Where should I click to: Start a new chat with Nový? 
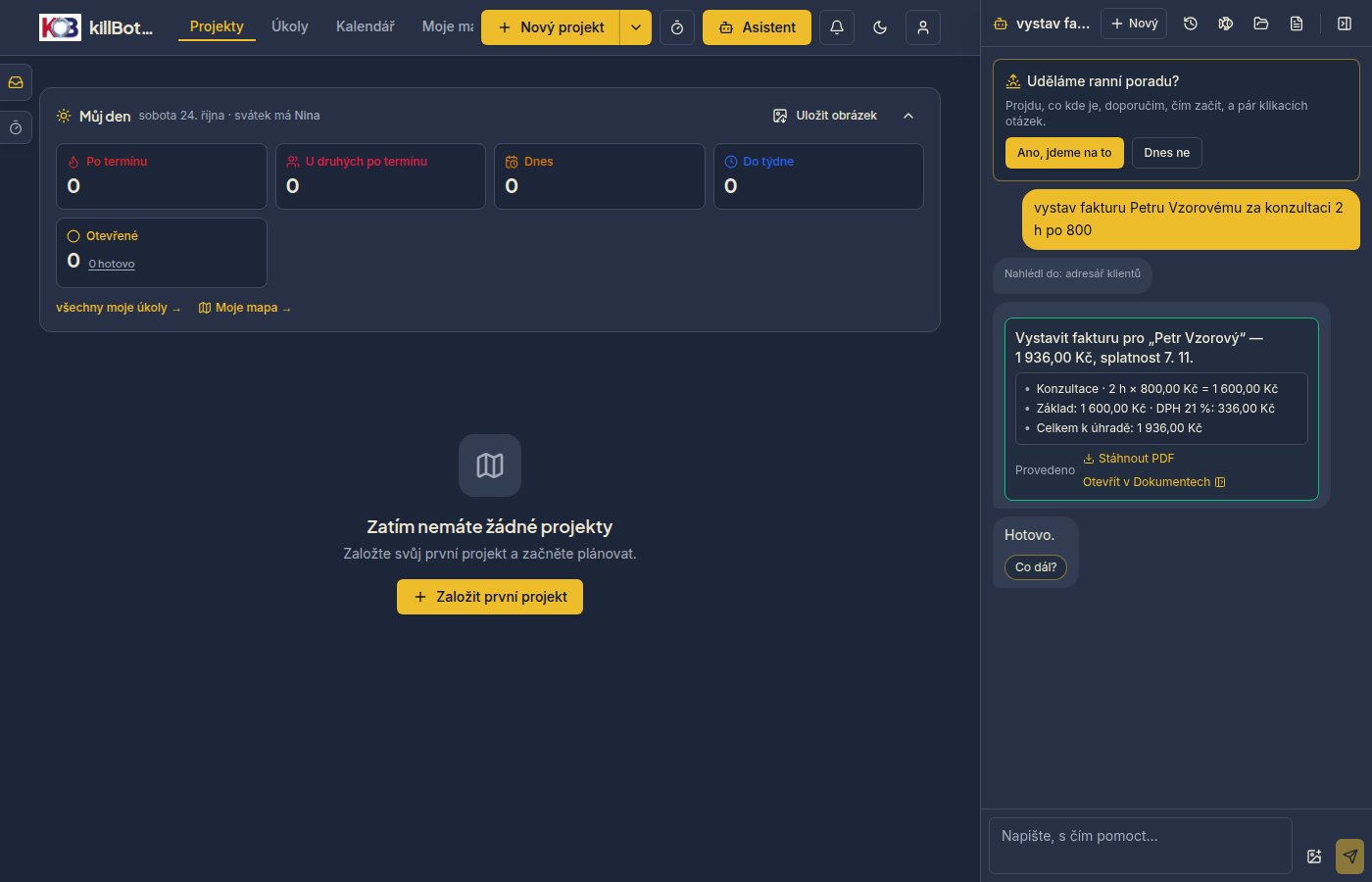point(1134,24)
